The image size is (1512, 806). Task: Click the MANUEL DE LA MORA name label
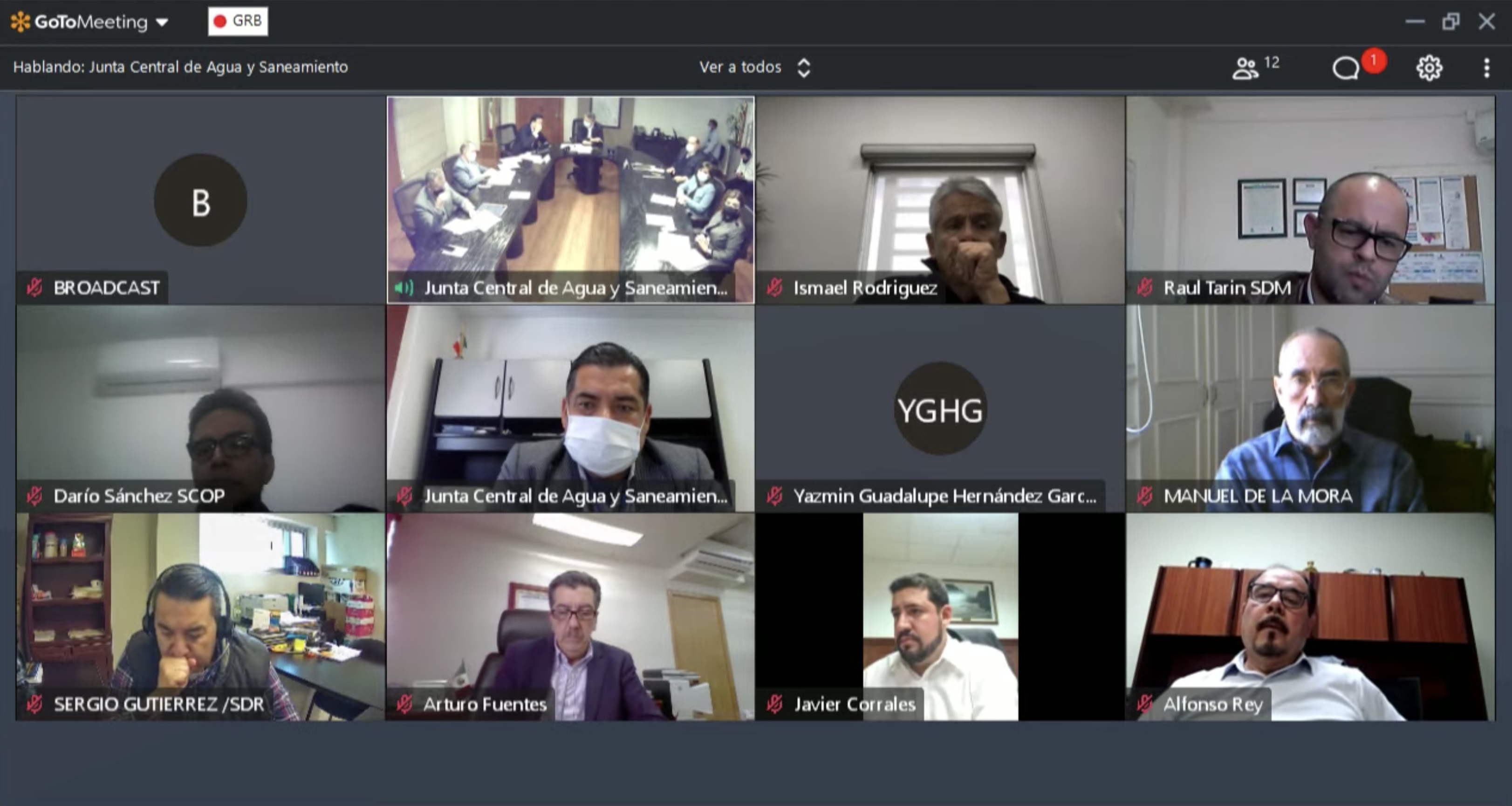click(1258, 496)
